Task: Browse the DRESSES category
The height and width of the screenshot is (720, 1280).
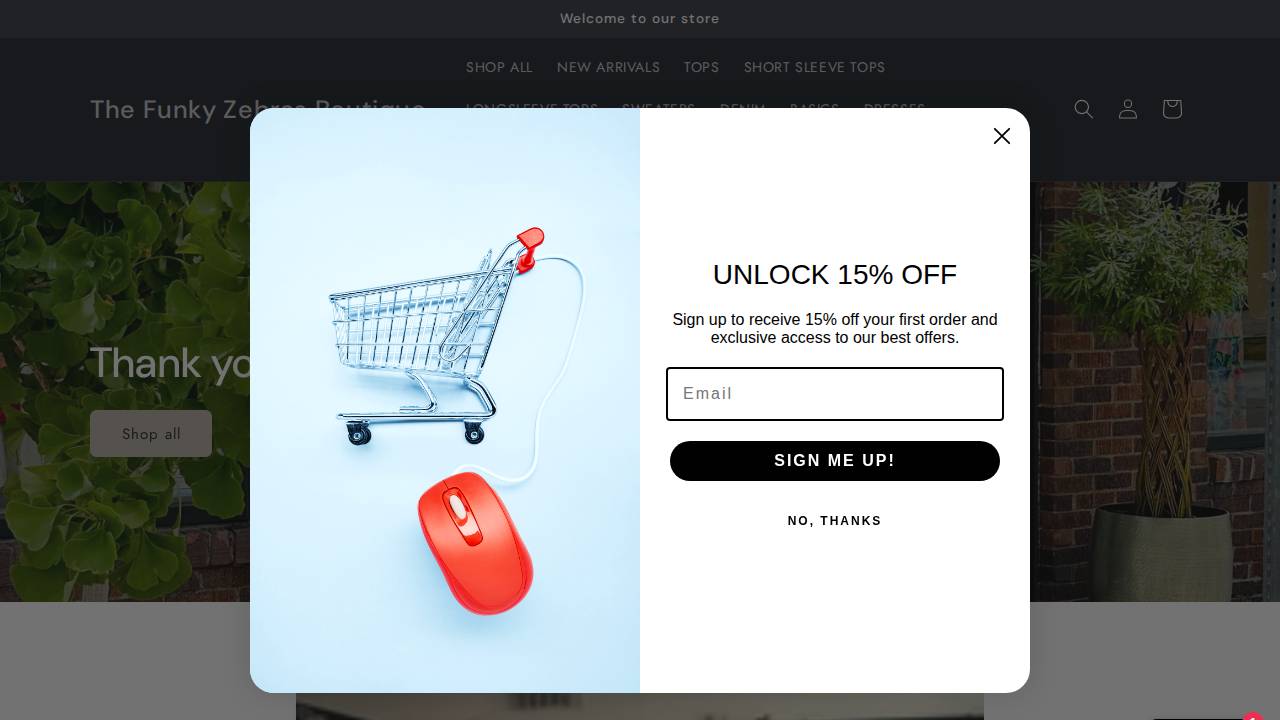Action: (894, 109)
